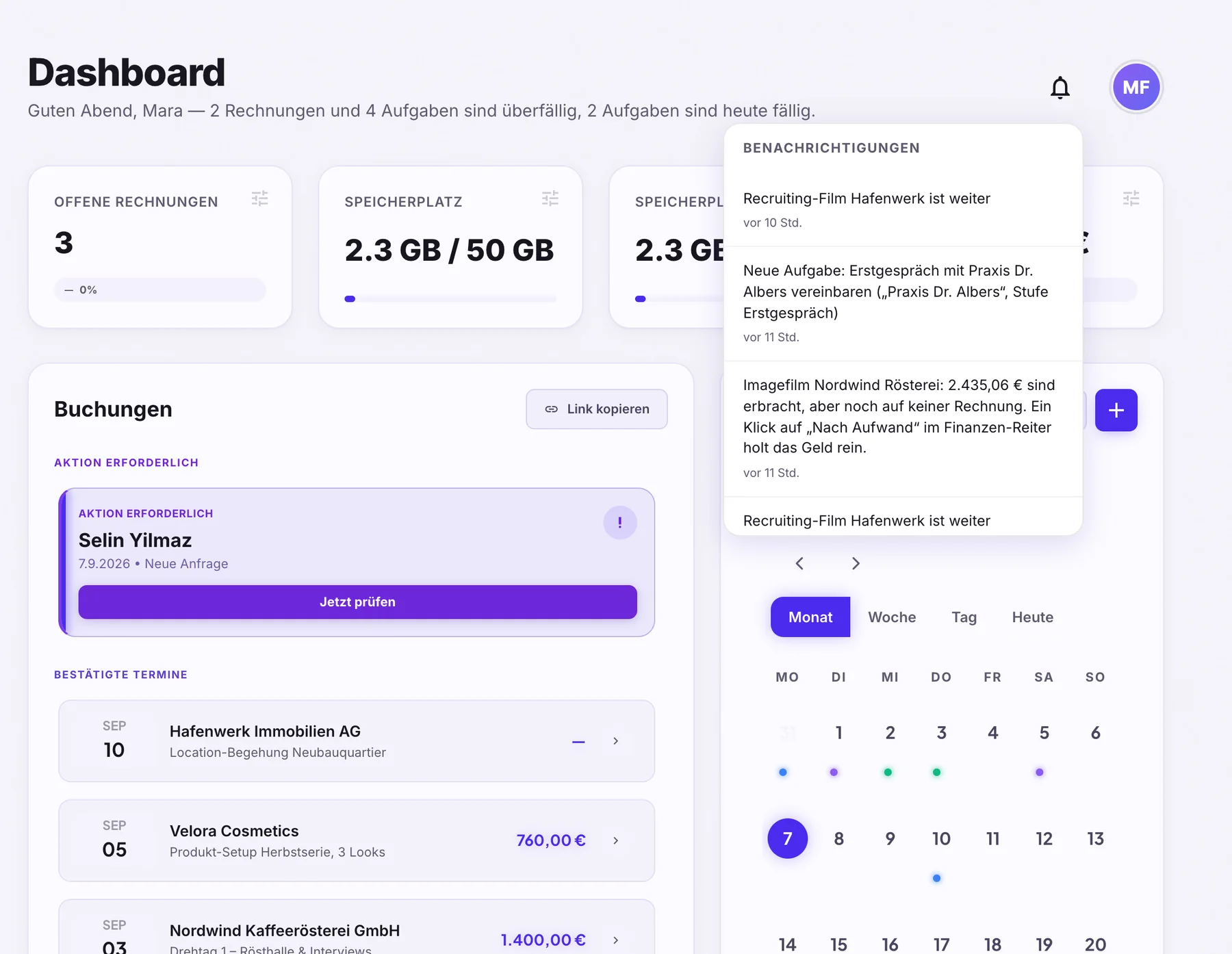1232x954 pixels.
Task: Click the Selin Yilmaz request name
Action: point(135,540)
